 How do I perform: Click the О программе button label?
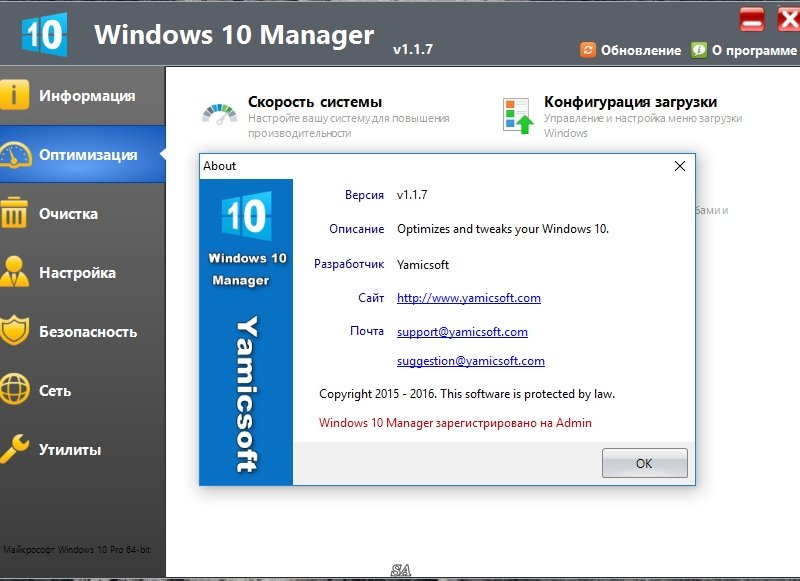click(x=754, y=50)
